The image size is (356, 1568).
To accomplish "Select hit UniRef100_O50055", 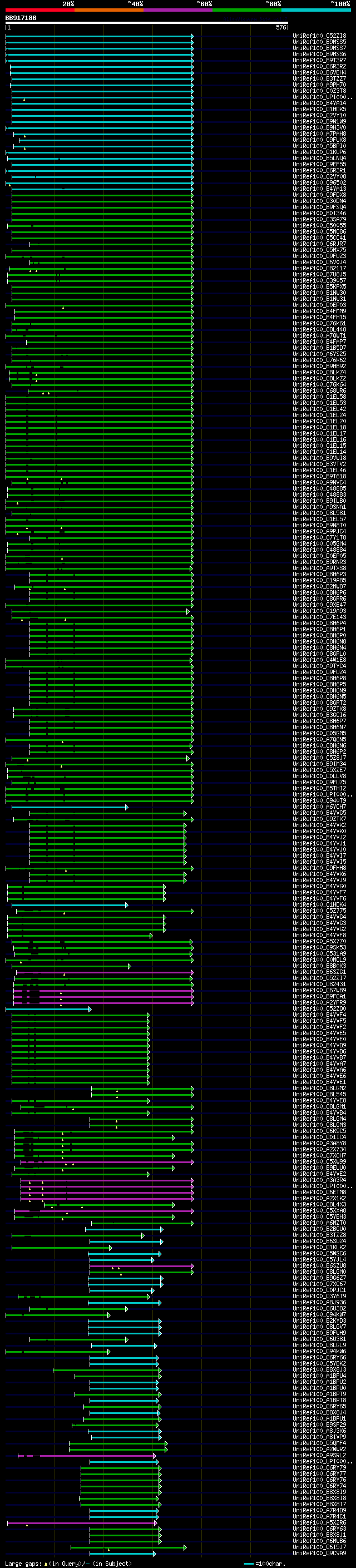I will pyautogui.click(x=319, y=225).
